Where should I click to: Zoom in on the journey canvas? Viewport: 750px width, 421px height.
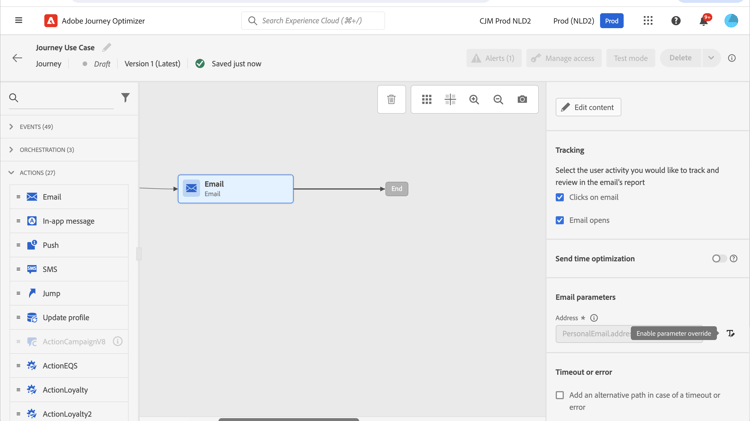(x=474, y=100)
